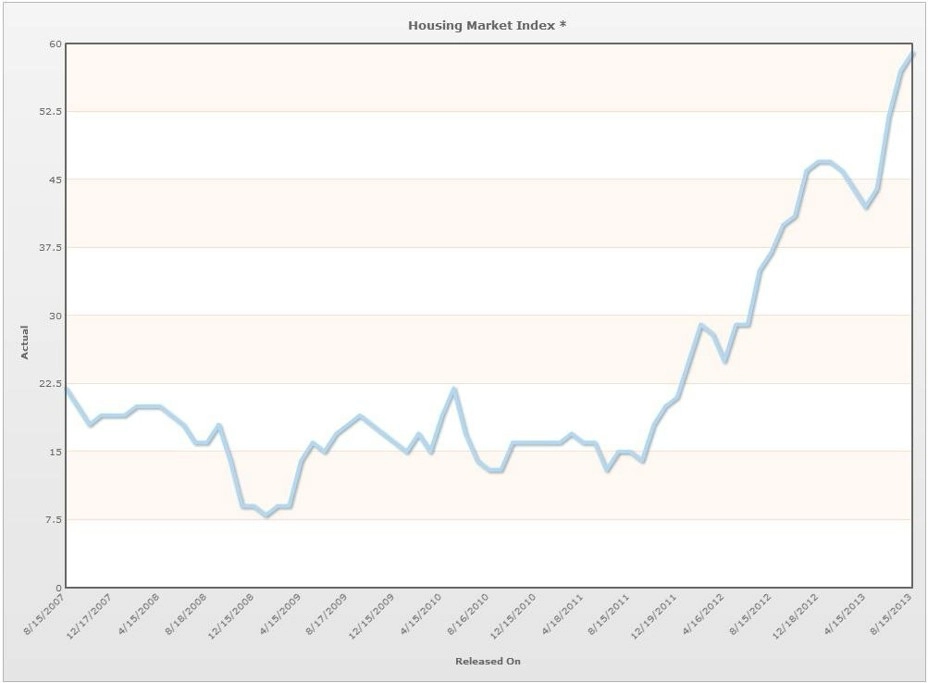The width and height of the screenshot is (928, 683).
Task: Select the 12/19/2011 x-axis date
Action: [653, 616]
